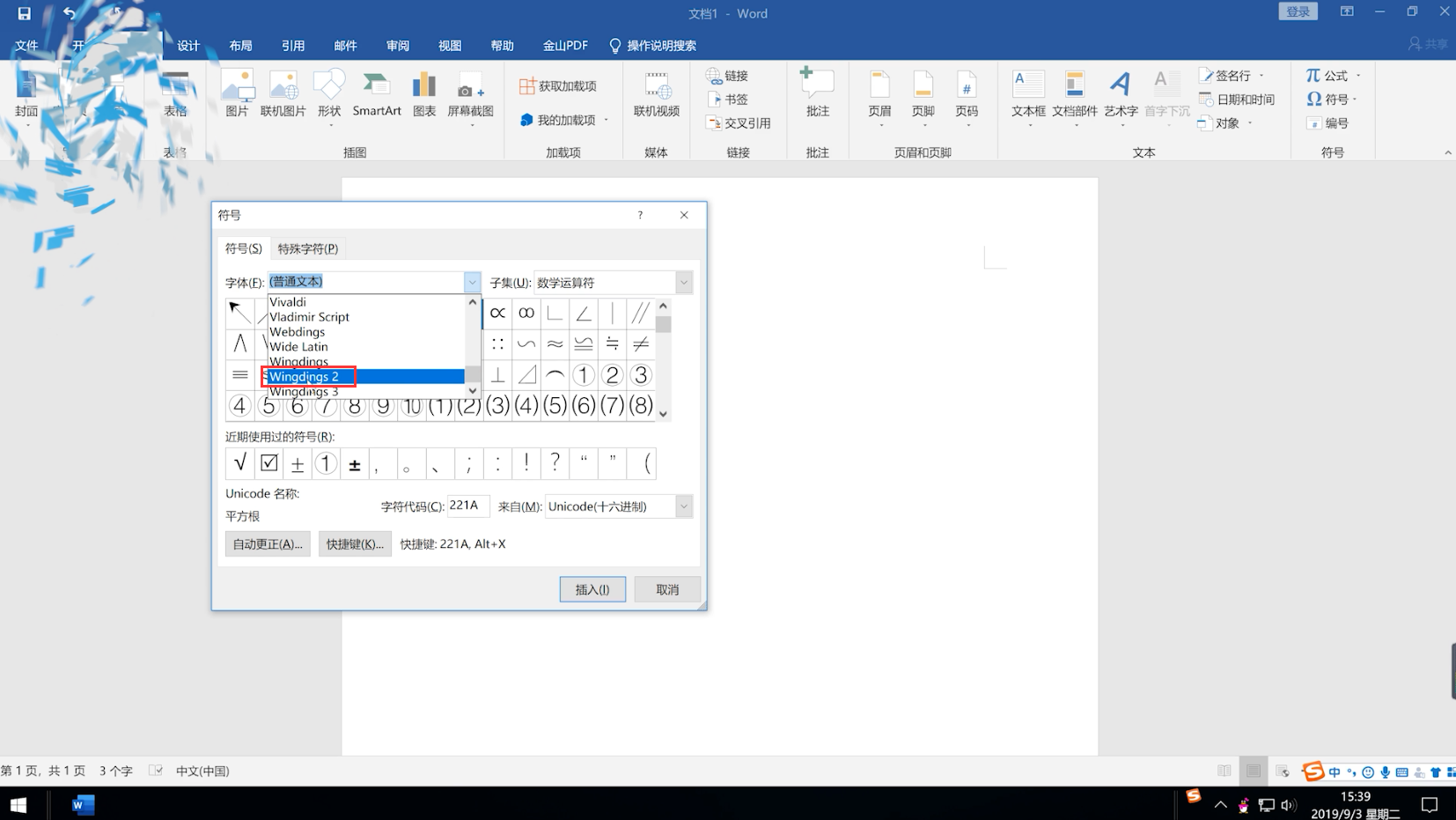Click the character code field

tap(468, 506)
